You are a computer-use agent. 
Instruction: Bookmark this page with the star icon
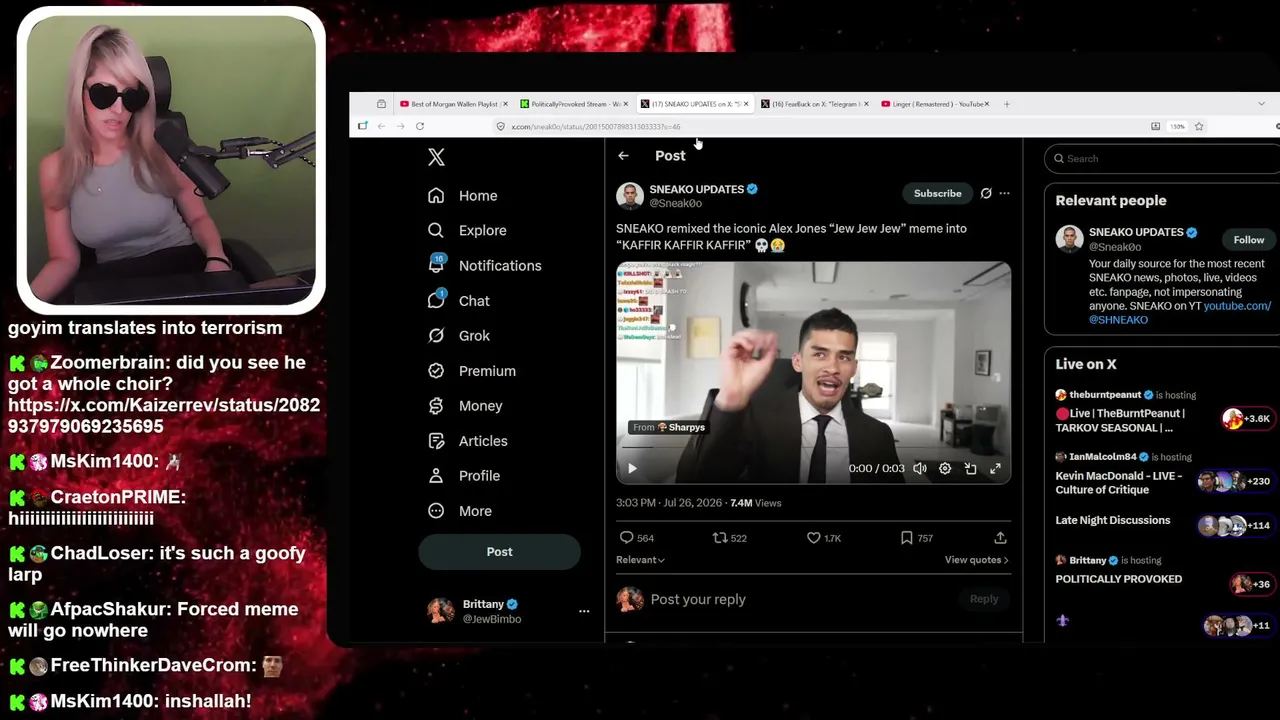(x=1199, y=126)
